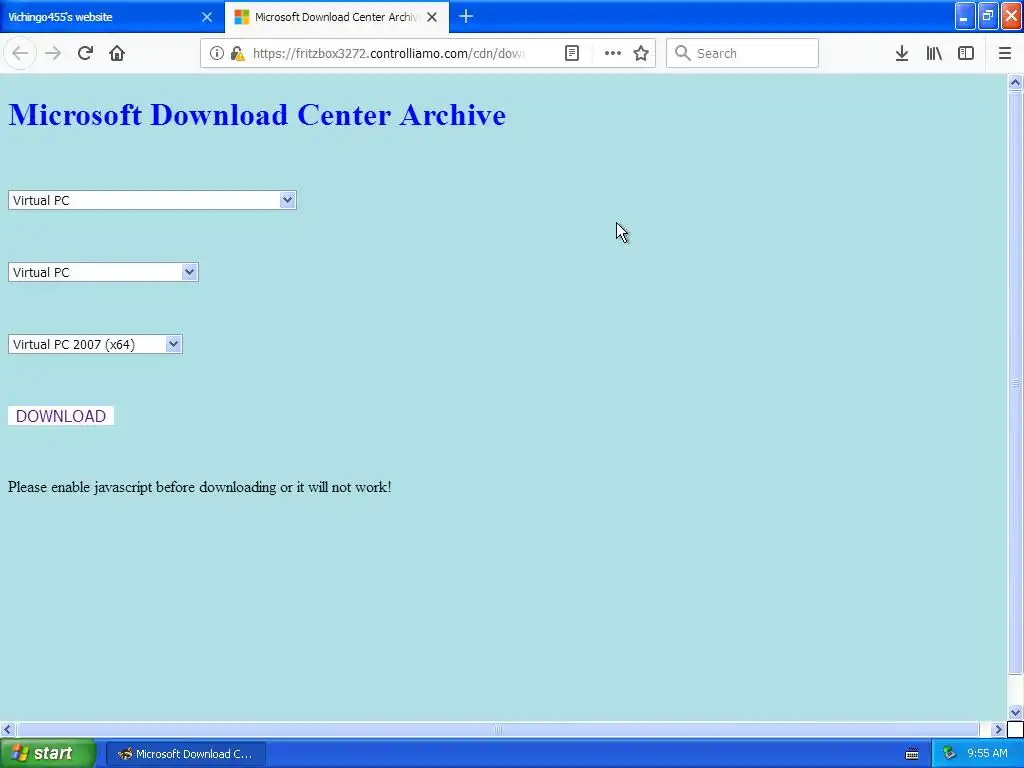The width and height of the screenshot is (1024, 768).
Task: Close the Vichingo455's website tab
Action: pyautogui.click(x=207, y=17)
